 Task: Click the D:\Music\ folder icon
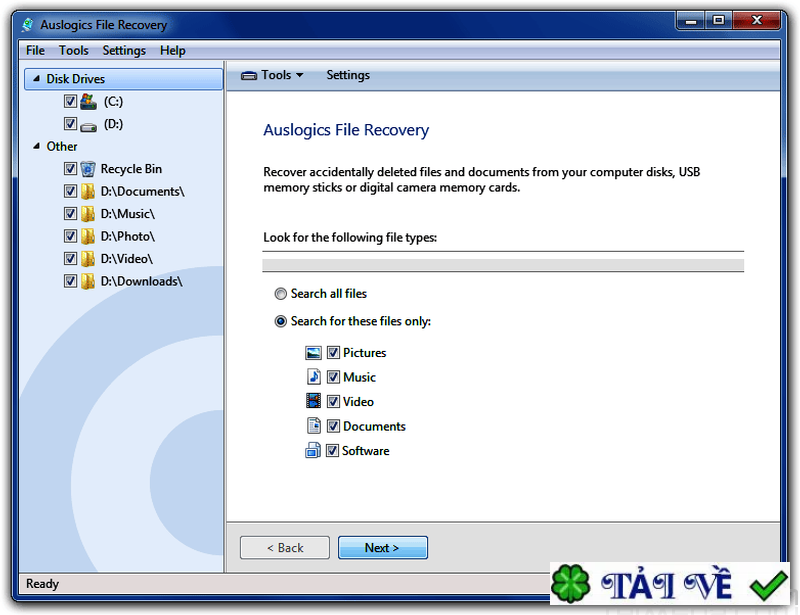(x=88, y=213)
